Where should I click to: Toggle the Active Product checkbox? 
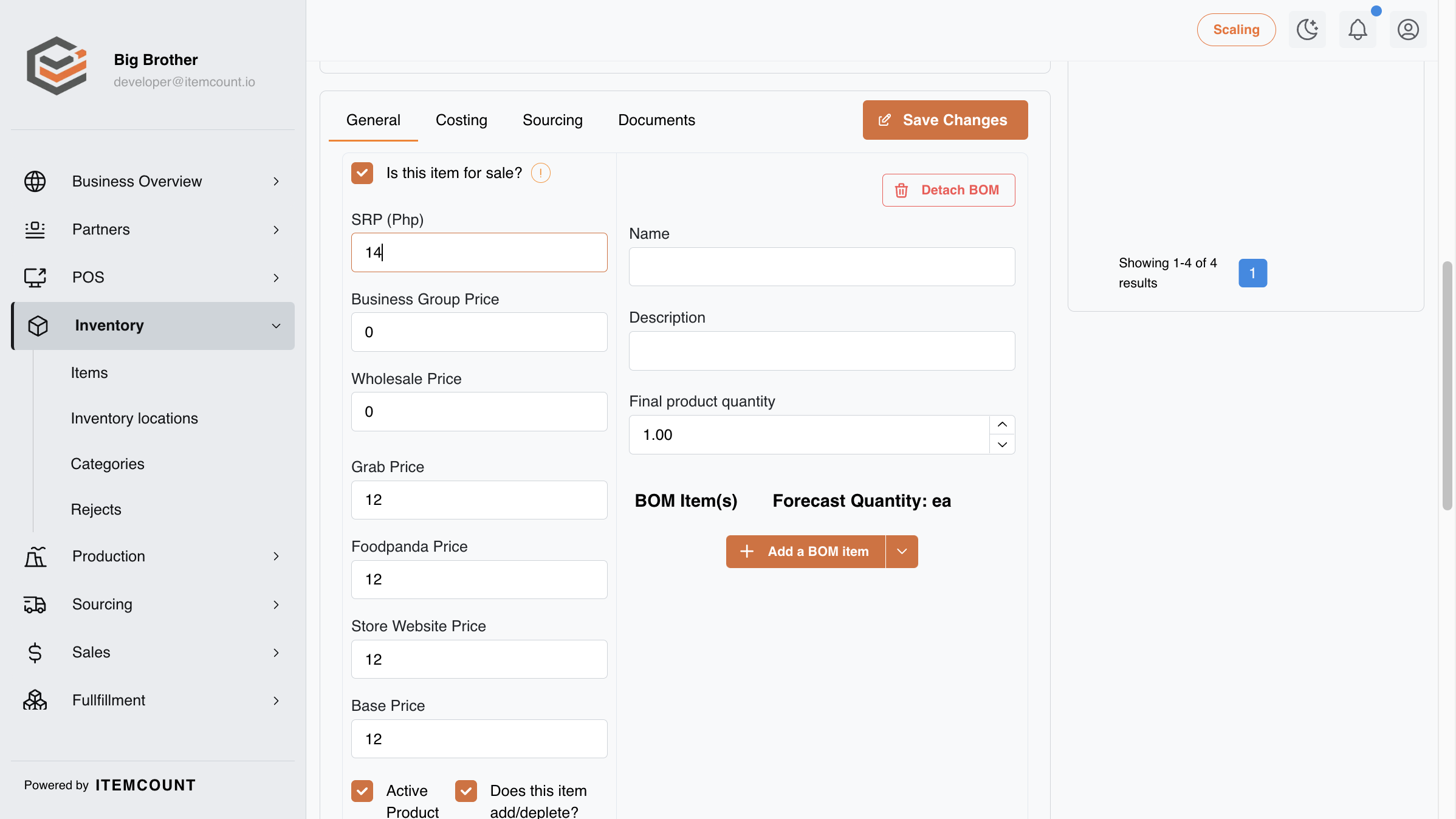tap(362, 791)
